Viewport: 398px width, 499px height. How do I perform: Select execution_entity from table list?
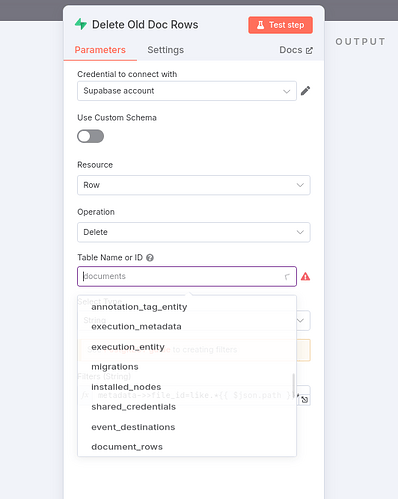click(187, 347)
